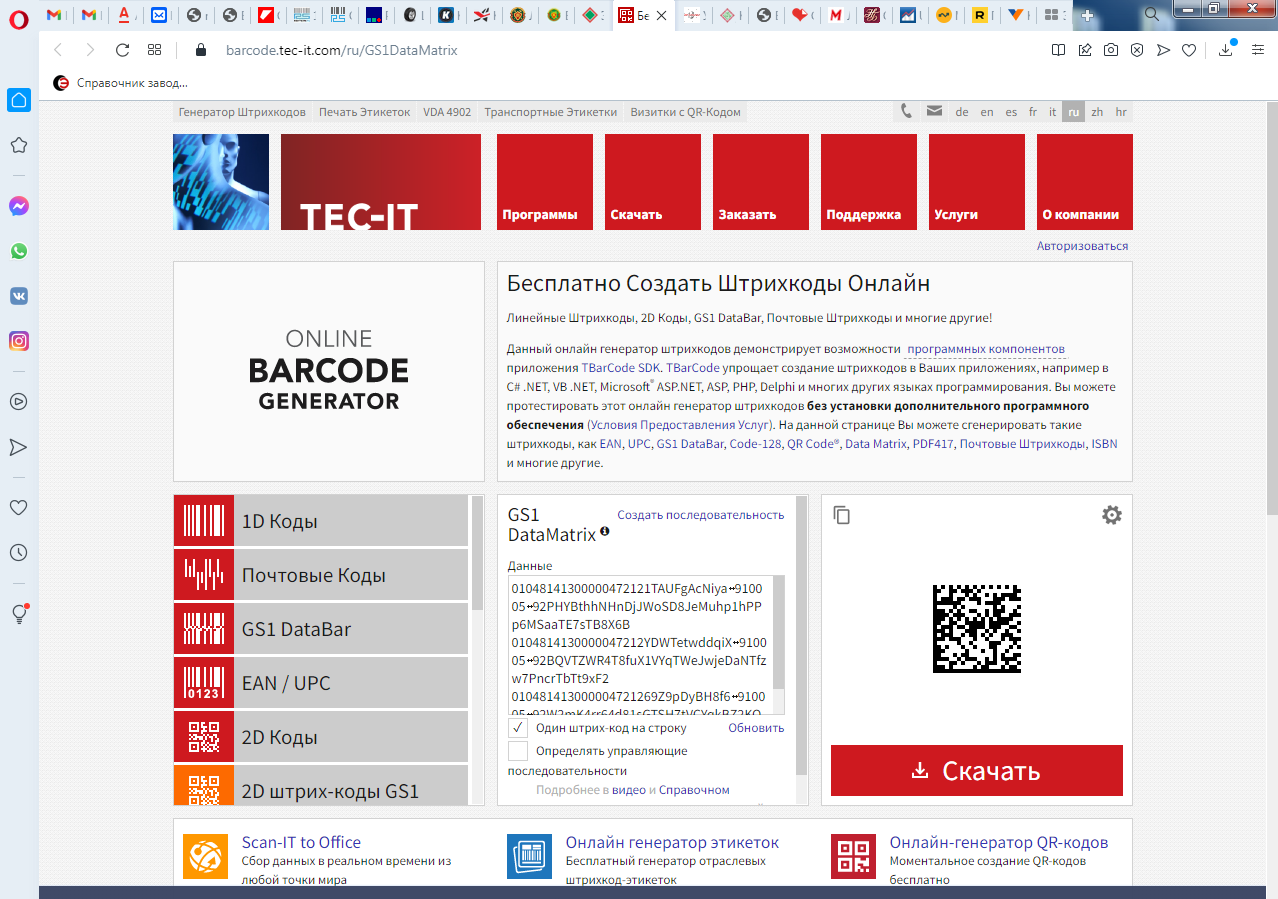Click the phone contact icon
This screenshot has height=899, width=1278.
pyautogui.click(x=906, y=111)
